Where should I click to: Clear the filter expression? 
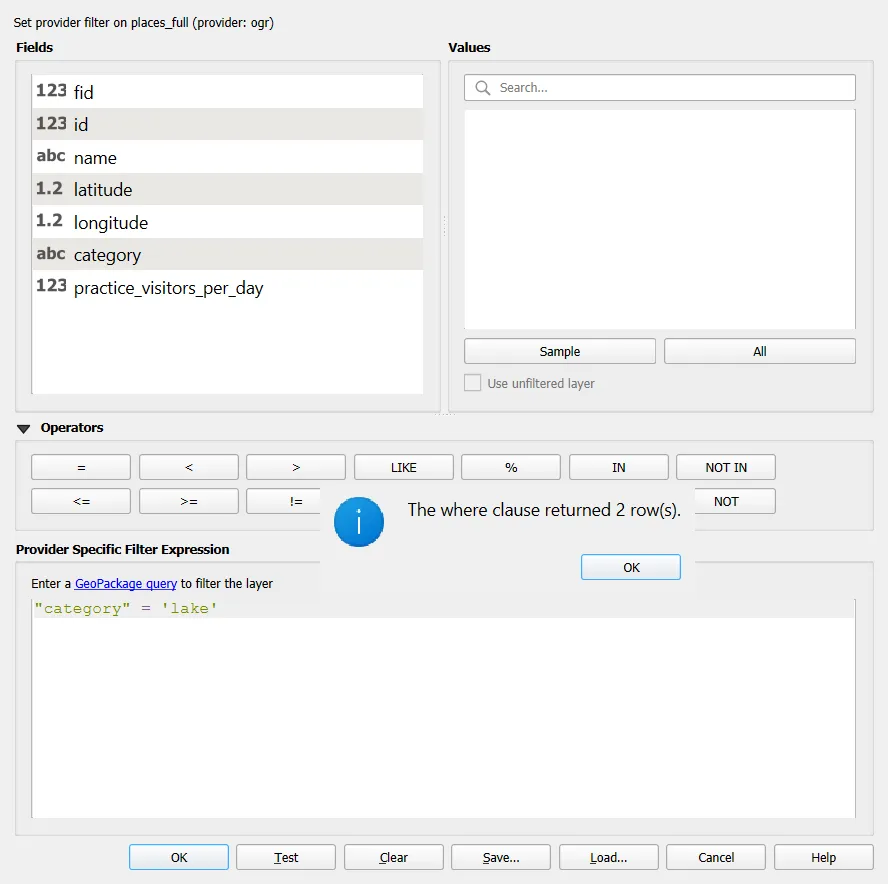point(394,857)
